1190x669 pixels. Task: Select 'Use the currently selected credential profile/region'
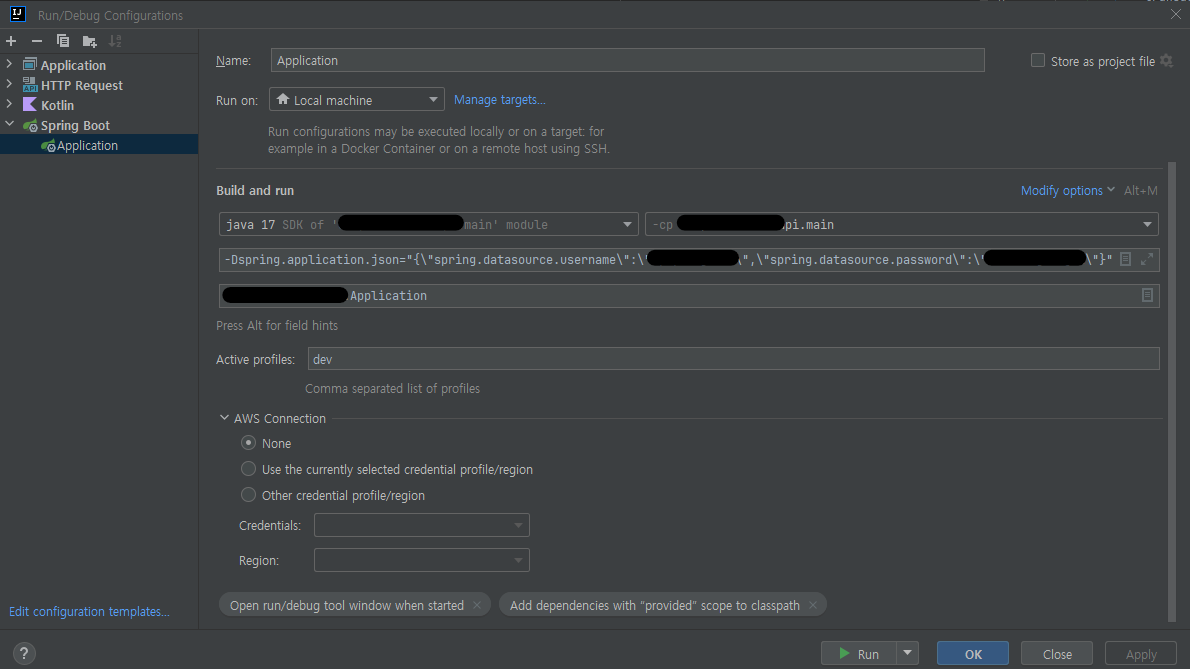pos(248,469)
